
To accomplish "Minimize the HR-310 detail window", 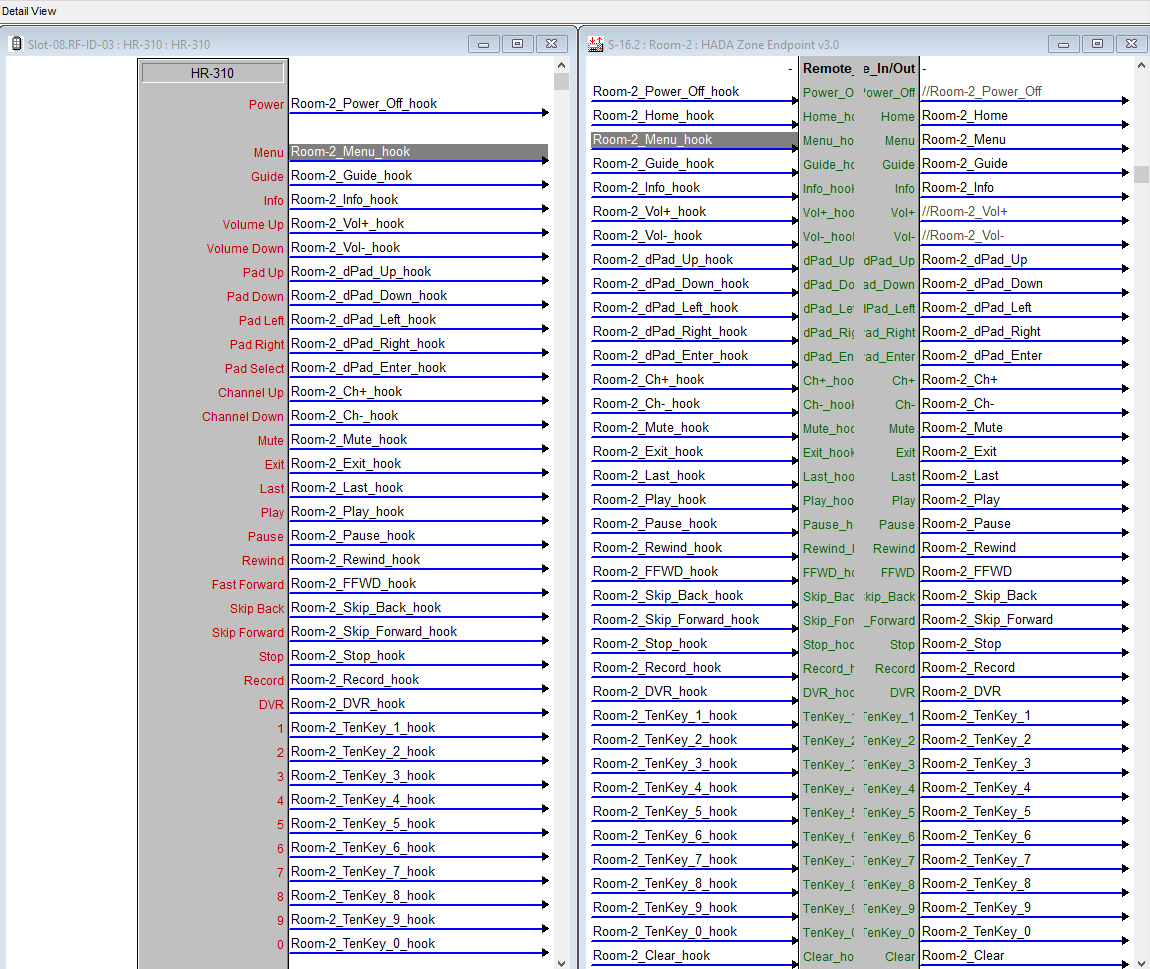I will (484, 44).
